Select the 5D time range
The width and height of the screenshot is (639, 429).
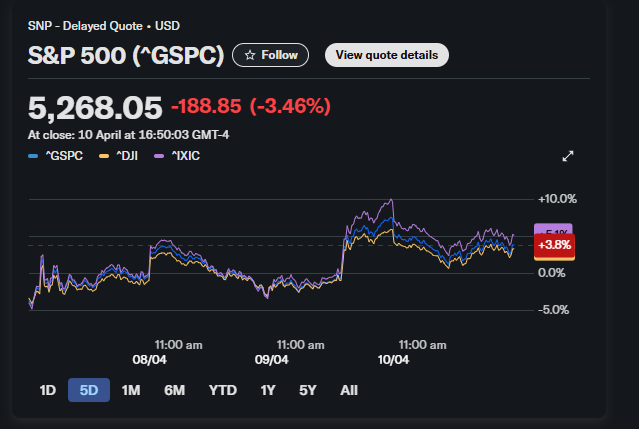pyautogui.click(x=88, y=390)
